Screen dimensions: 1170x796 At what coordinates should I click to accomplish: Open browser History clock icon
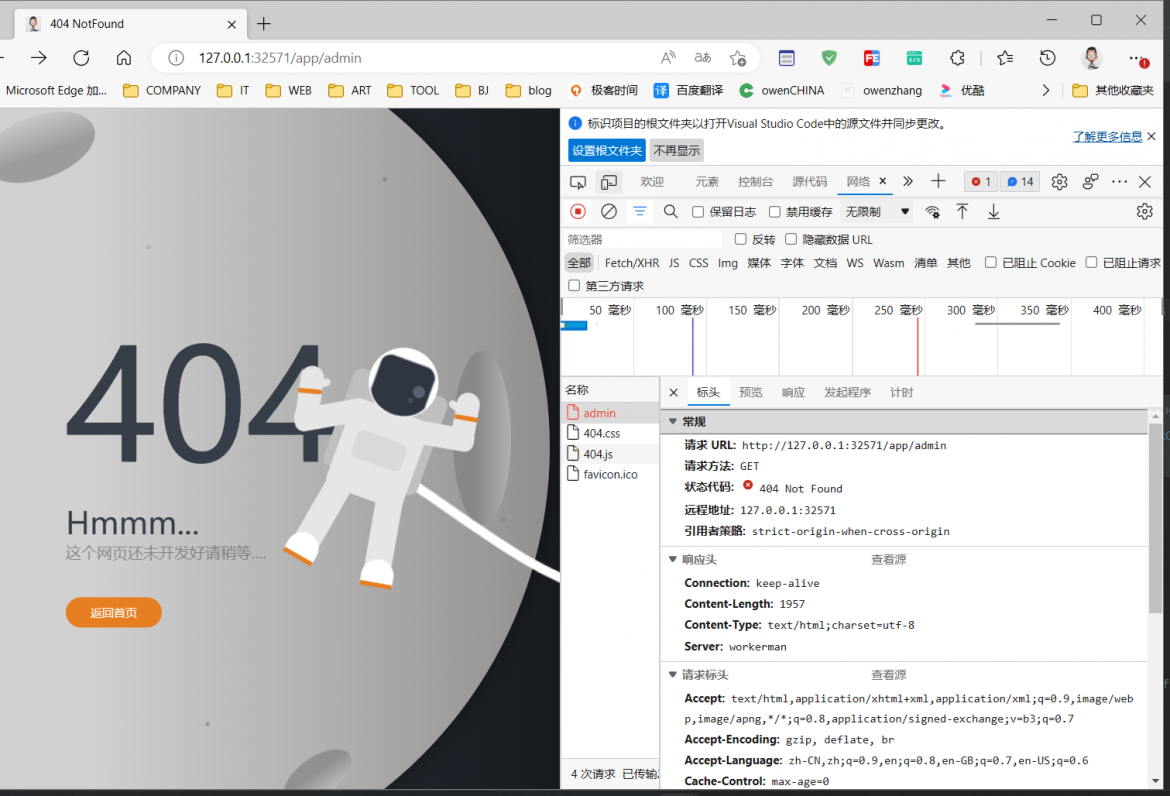click(x=1048, y=57)
